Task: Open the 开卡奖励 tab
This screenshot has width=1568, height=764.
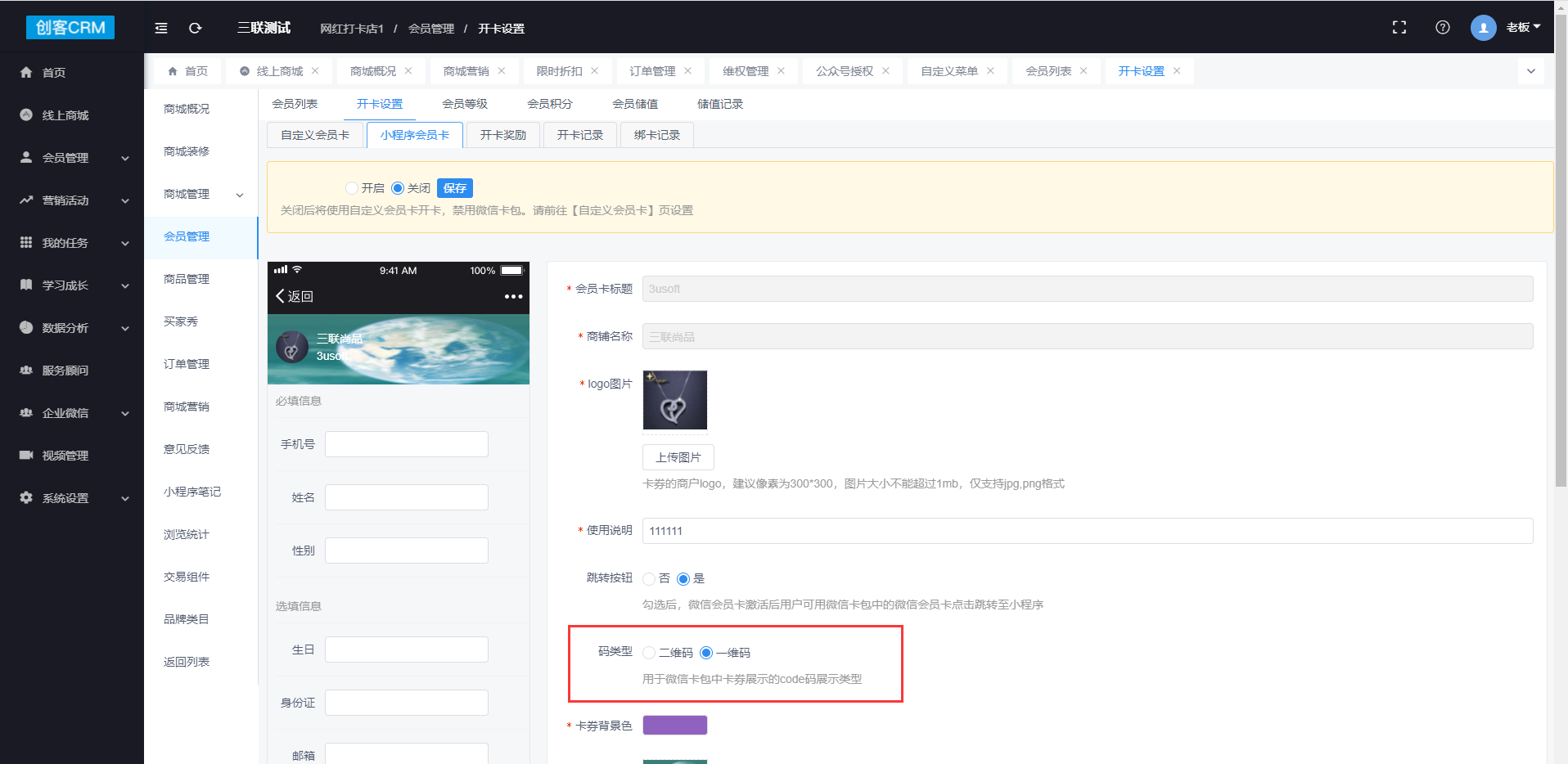Action: tap(503, 135)
